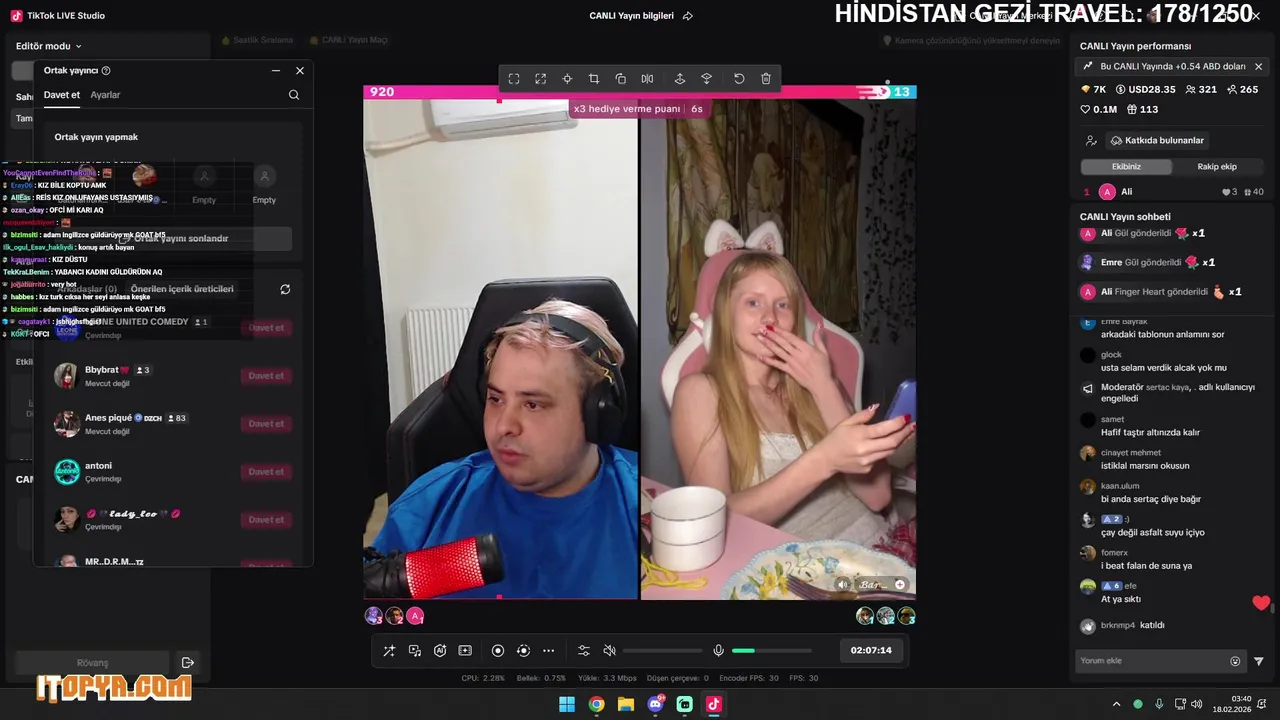
Task: Show hidden tray icons chevron
Action: tap(1116, 704)
